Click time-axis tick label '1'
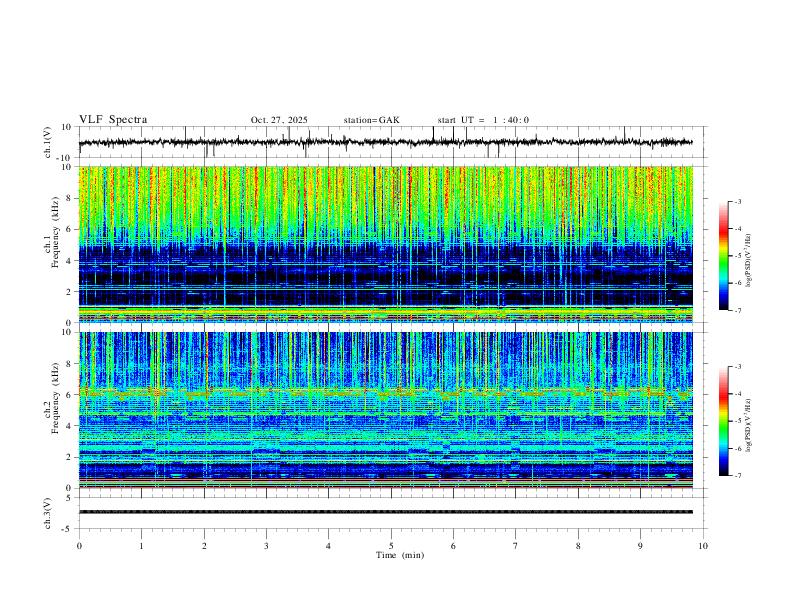Image resolution: width=792 pixels, height=612 pixels. pyautogui.click(x=141, y=546)
